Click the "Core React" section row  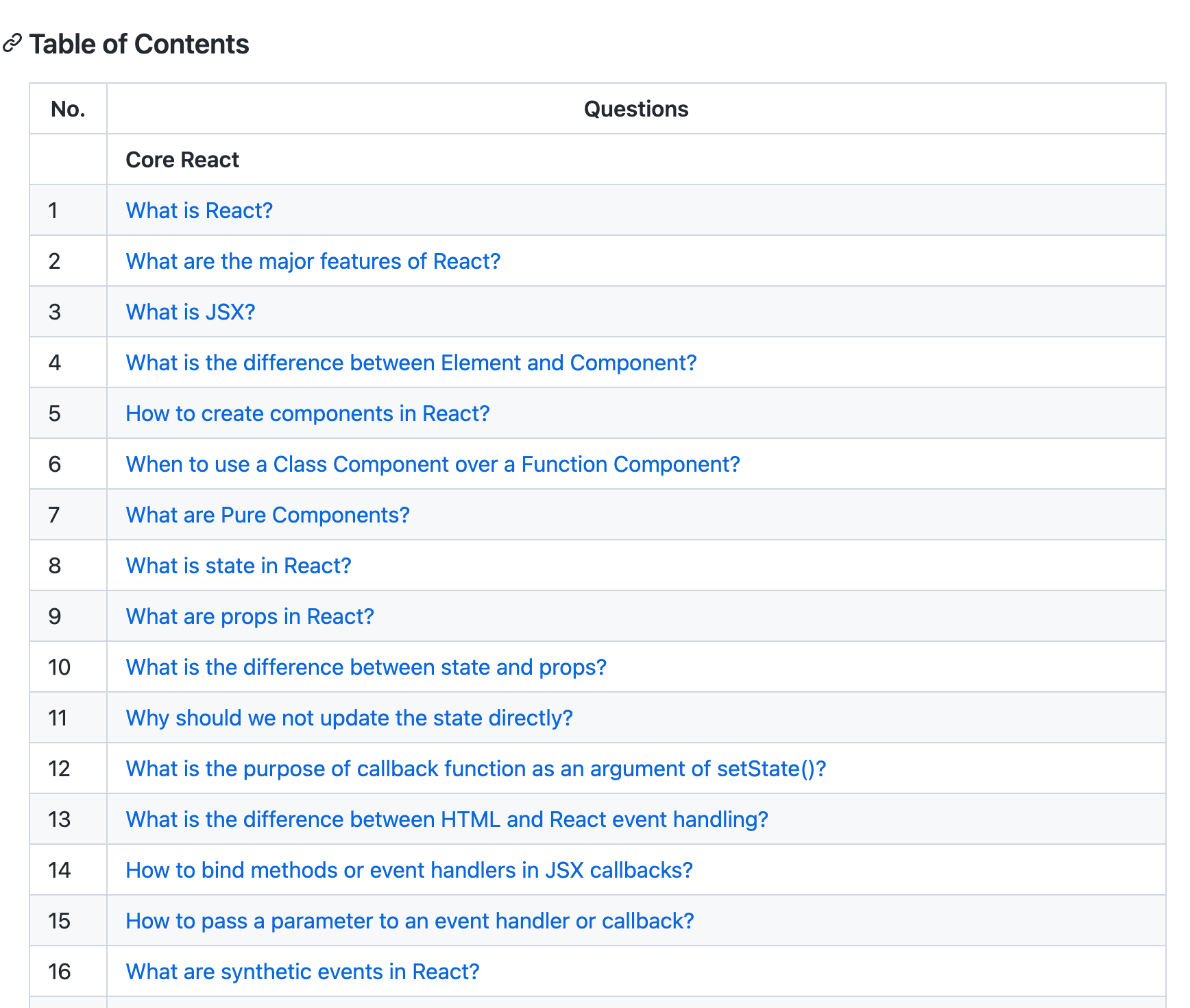pos(182,160)
